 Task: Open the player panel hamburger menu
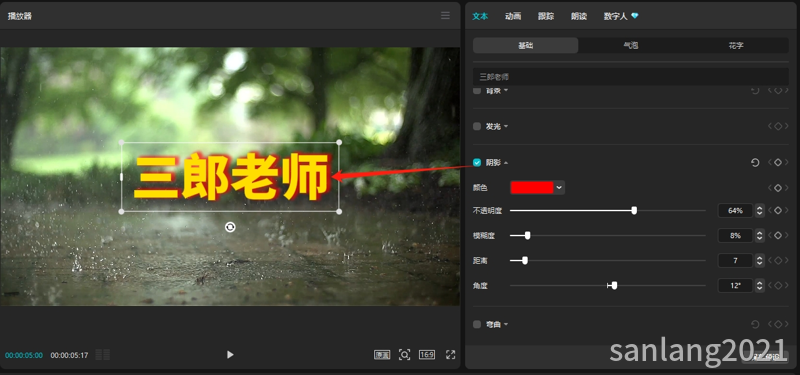[x=445, y=16]
